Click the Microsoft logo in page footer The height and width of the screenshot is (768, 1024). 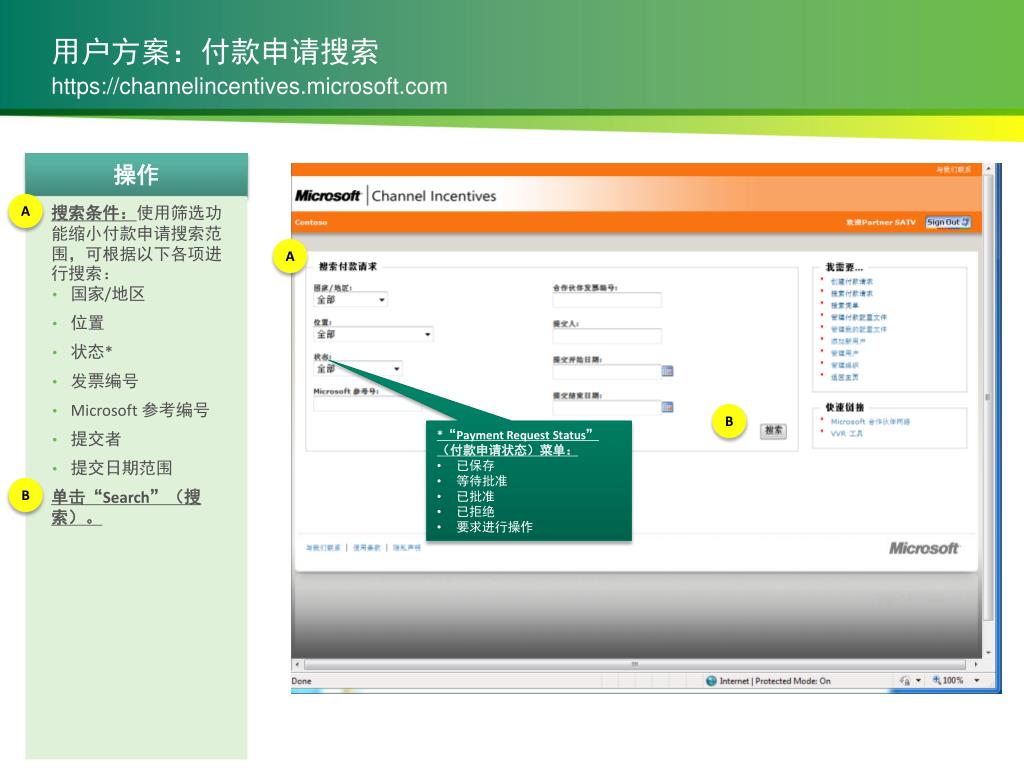click(923, 548)
